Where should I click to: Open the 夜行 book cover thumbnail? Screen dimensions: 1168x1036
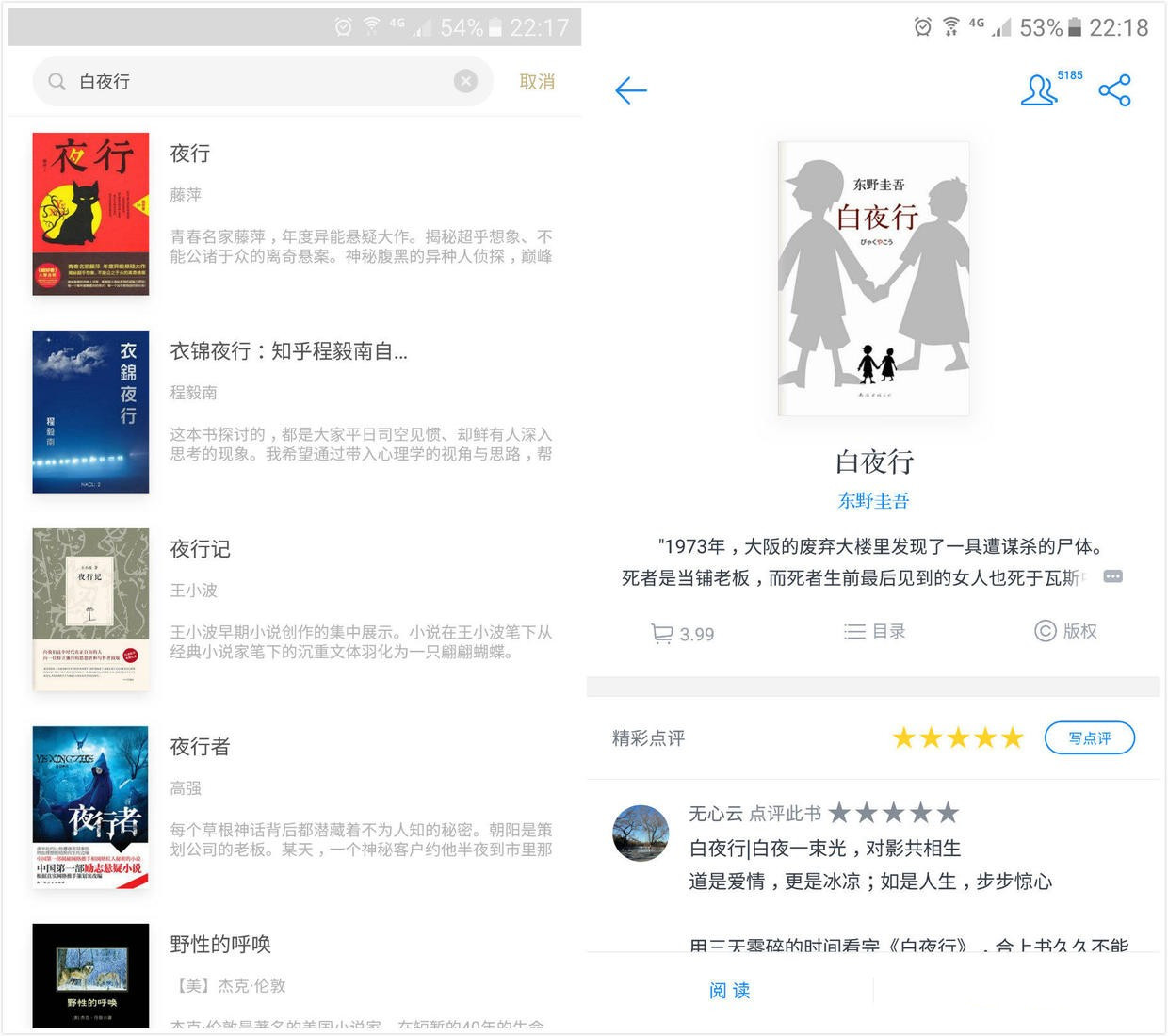click(90, 214)
